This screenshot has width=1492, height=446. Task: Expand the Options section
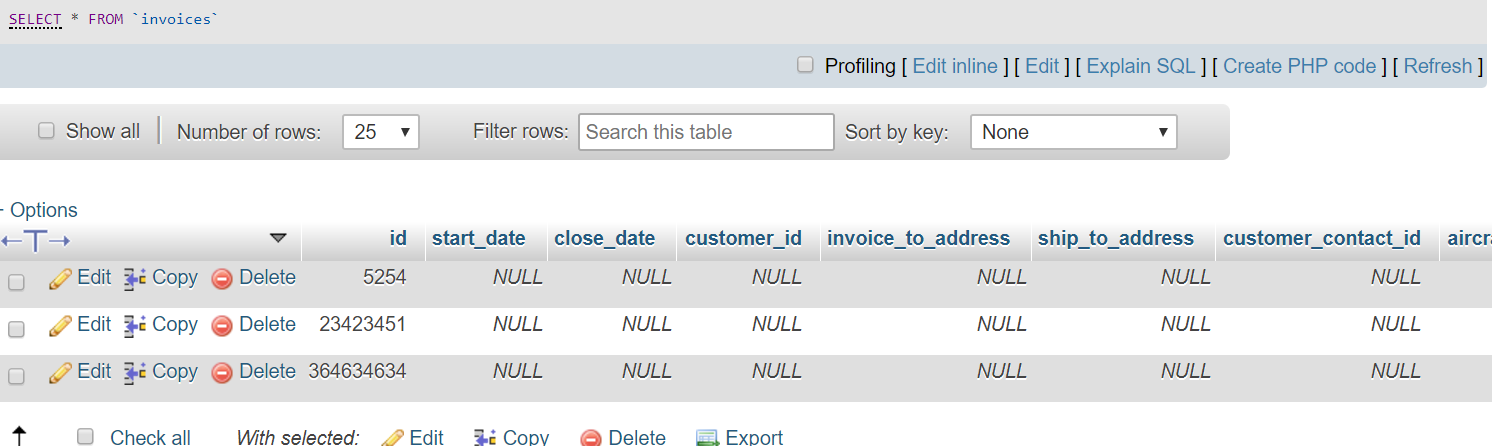click(x=40, y=210)
